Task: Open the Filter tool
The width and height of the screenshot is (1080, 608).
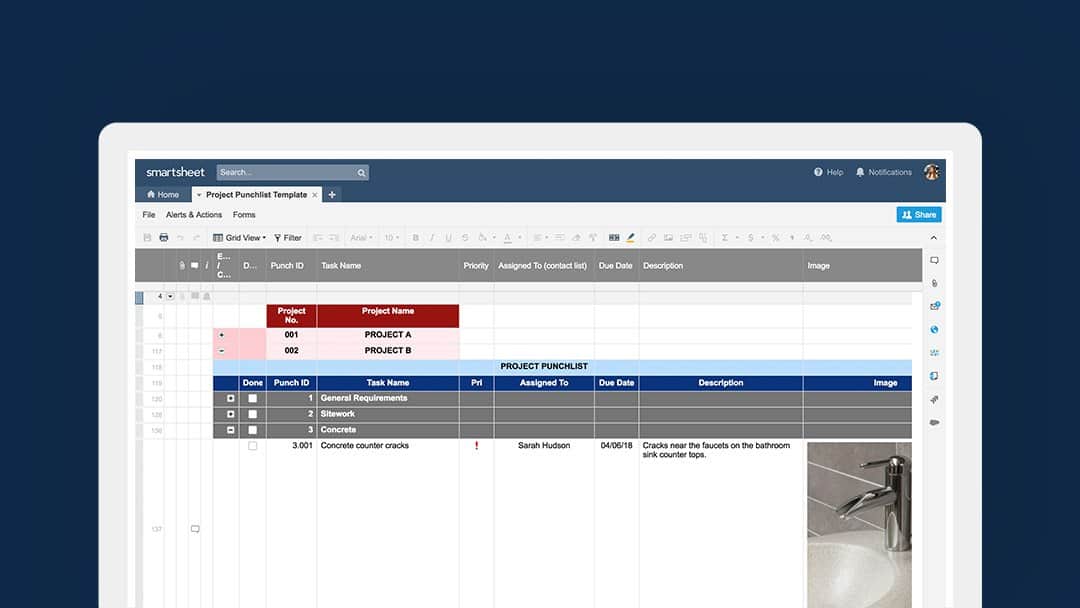Action: coord(288,238)
